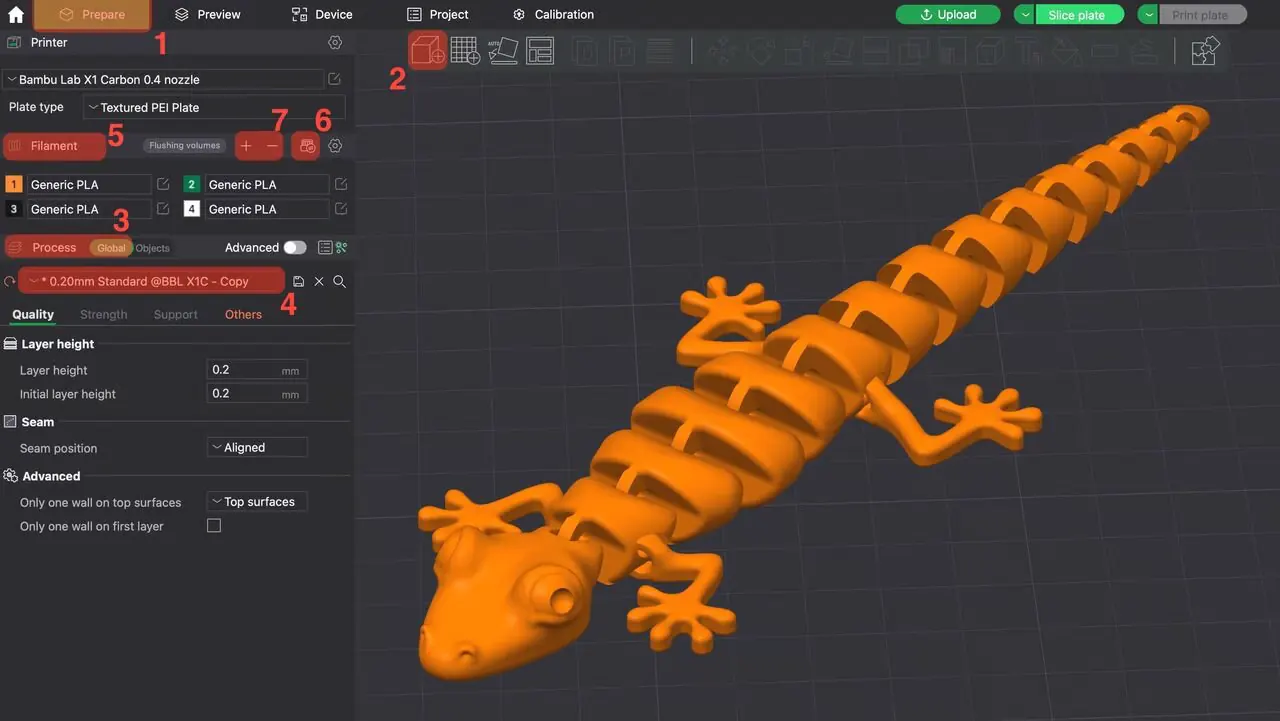Image resolution: width=1280 pixels, height=721 pixels.
Task: Click the Print plate button
Action: (x=1203, y=15)
